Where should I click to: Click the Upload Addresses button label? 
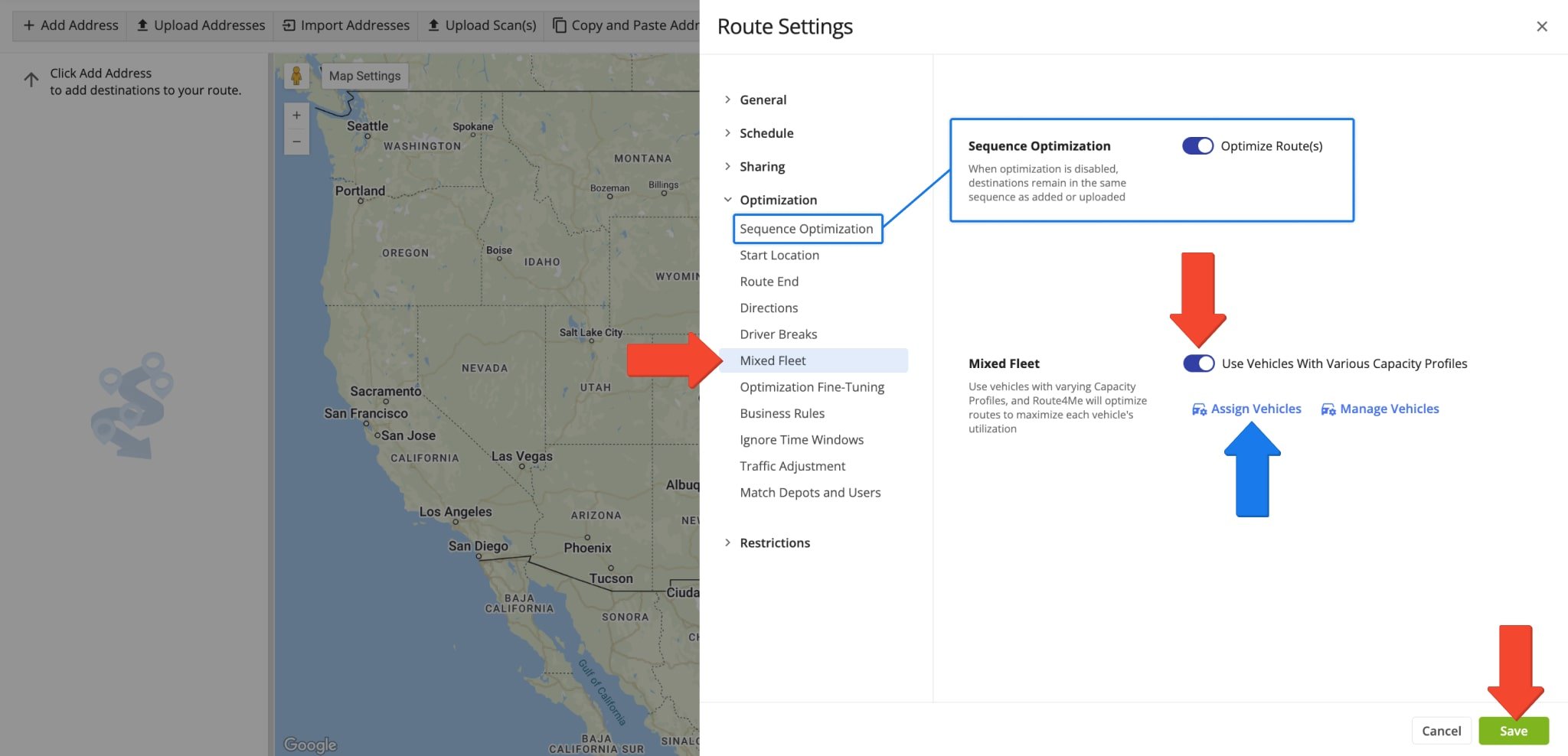pyautogui.click(x=210, y=25)
